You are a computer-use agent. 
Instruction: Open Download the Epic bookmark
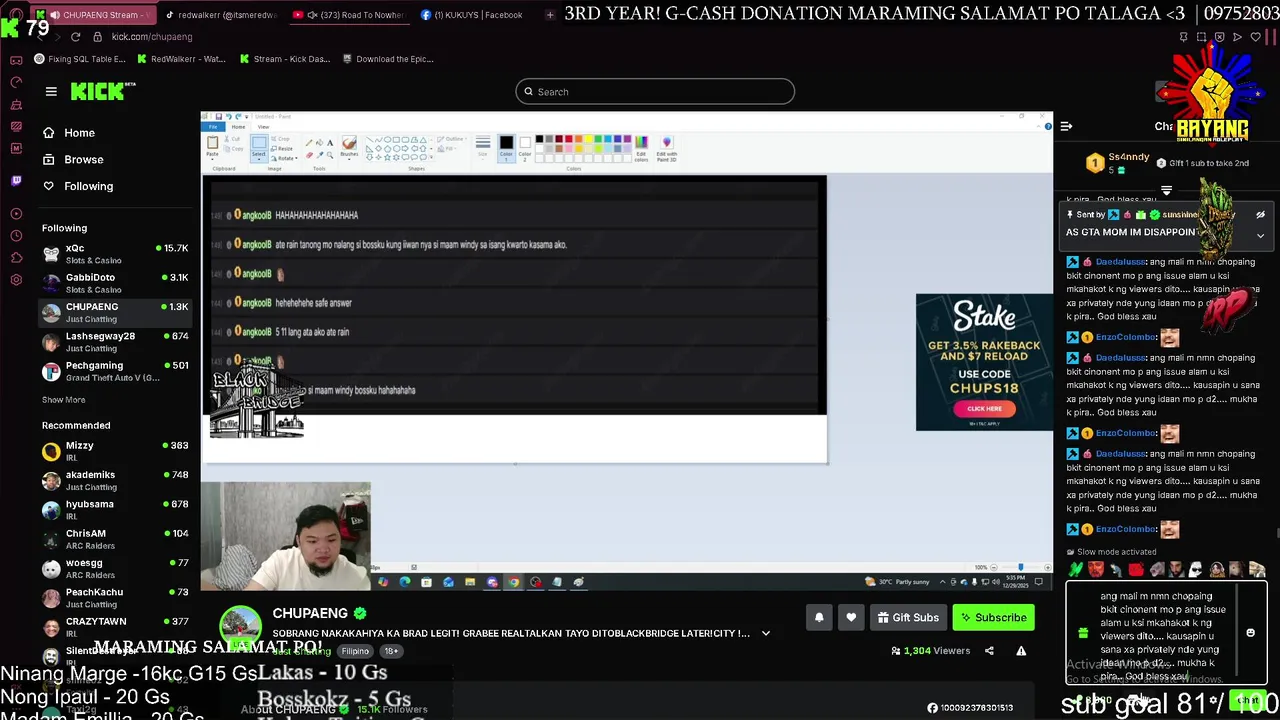coord(387,59)
